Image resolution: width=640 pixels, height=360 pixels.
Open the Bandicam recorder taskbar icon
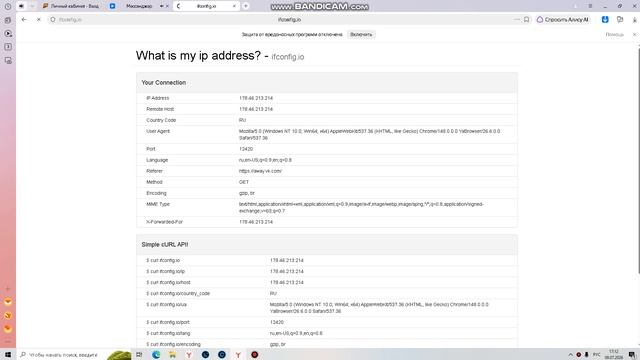(x=254, y=355)
